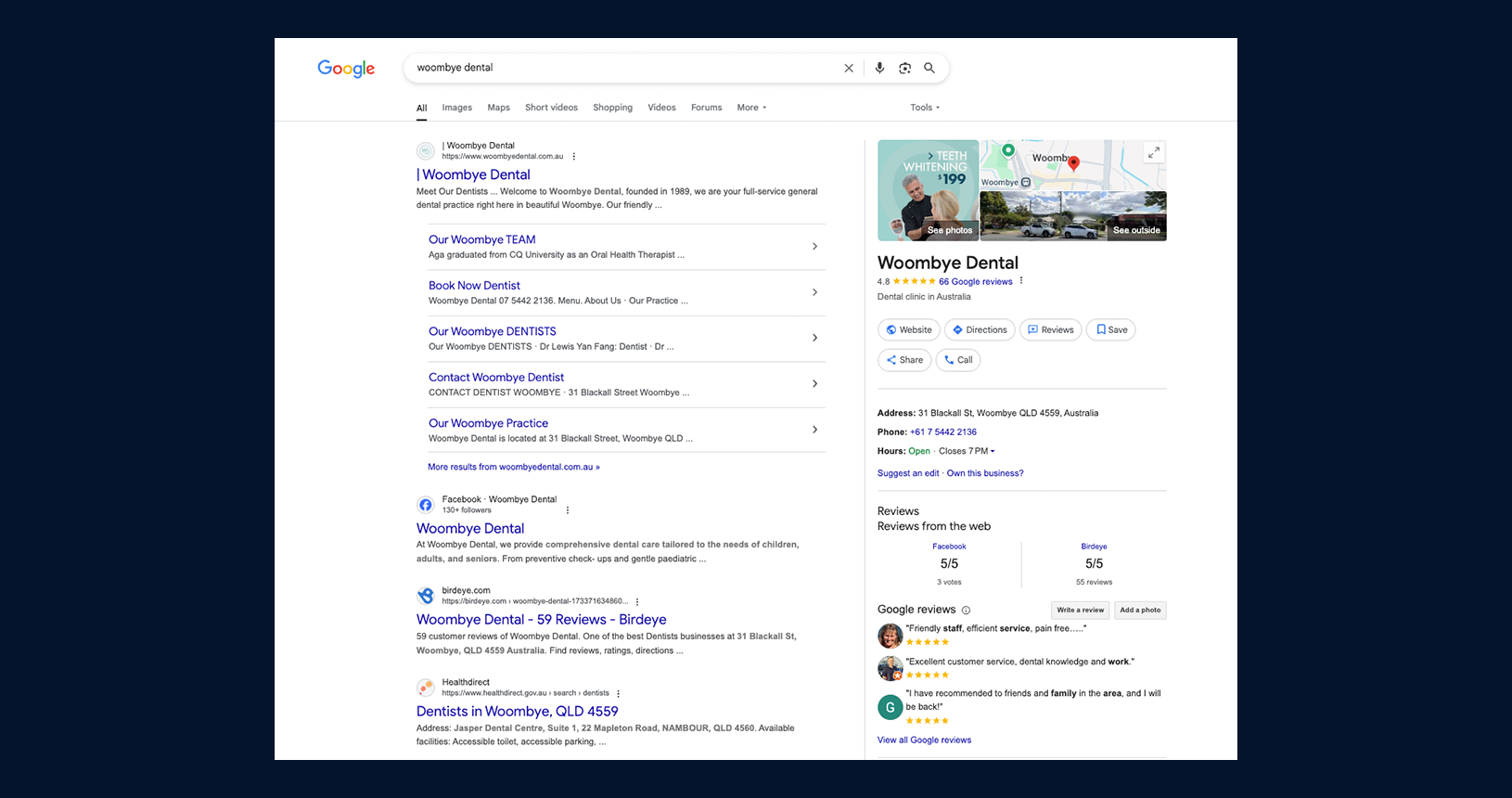Click the info icon next to Google reviews
The width and height of the screenshot is (1512, 798).
[x=966, y=611]
